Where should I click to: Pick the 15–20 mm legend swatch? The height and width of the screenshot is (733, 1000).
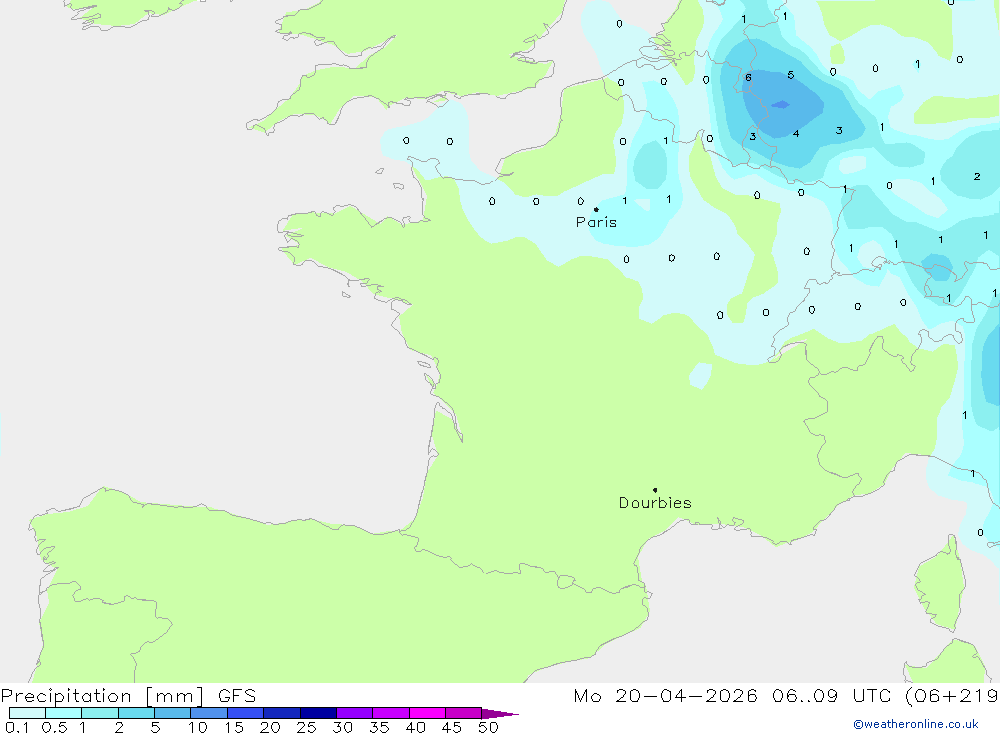(246, 713)
